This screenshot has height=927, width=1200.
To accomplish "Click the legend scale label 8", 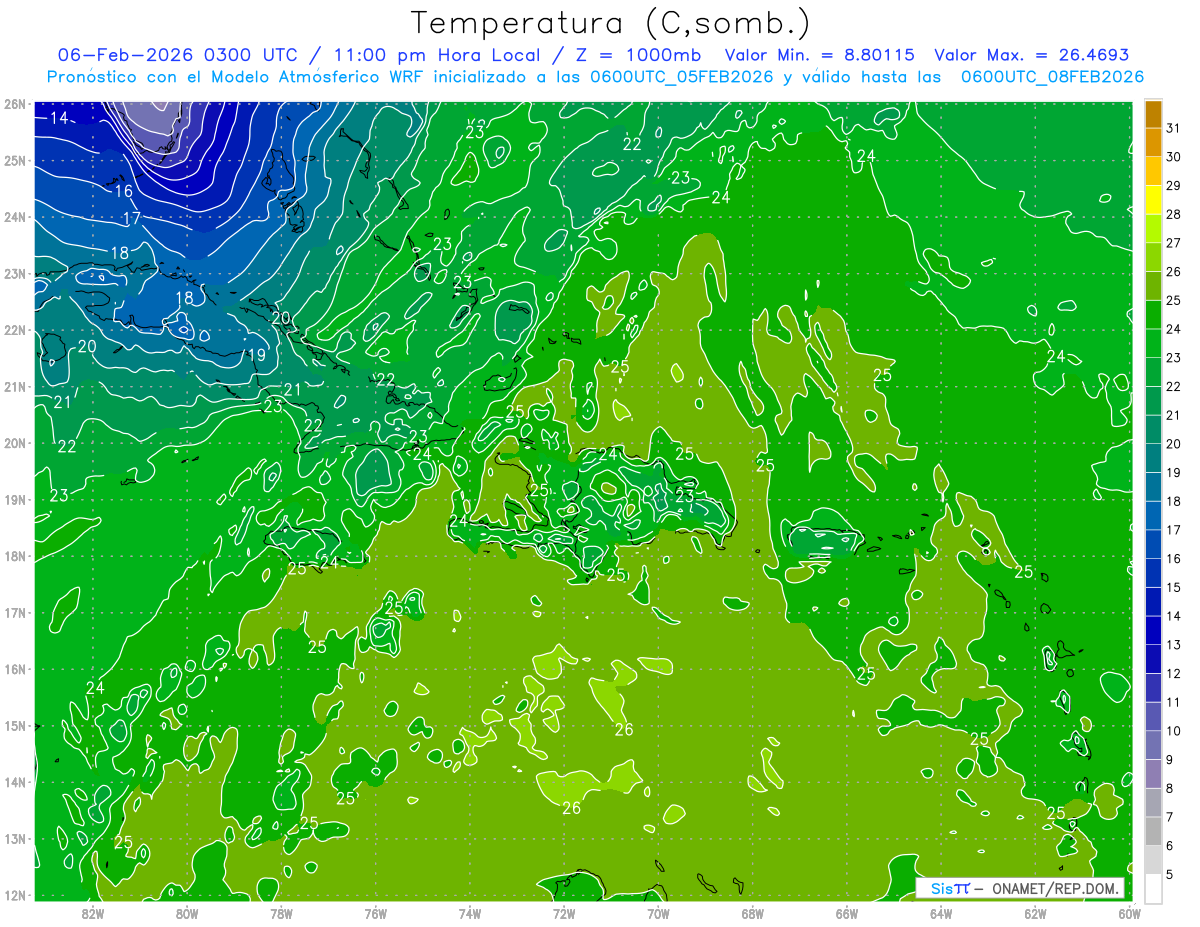I will (1170, 788).
